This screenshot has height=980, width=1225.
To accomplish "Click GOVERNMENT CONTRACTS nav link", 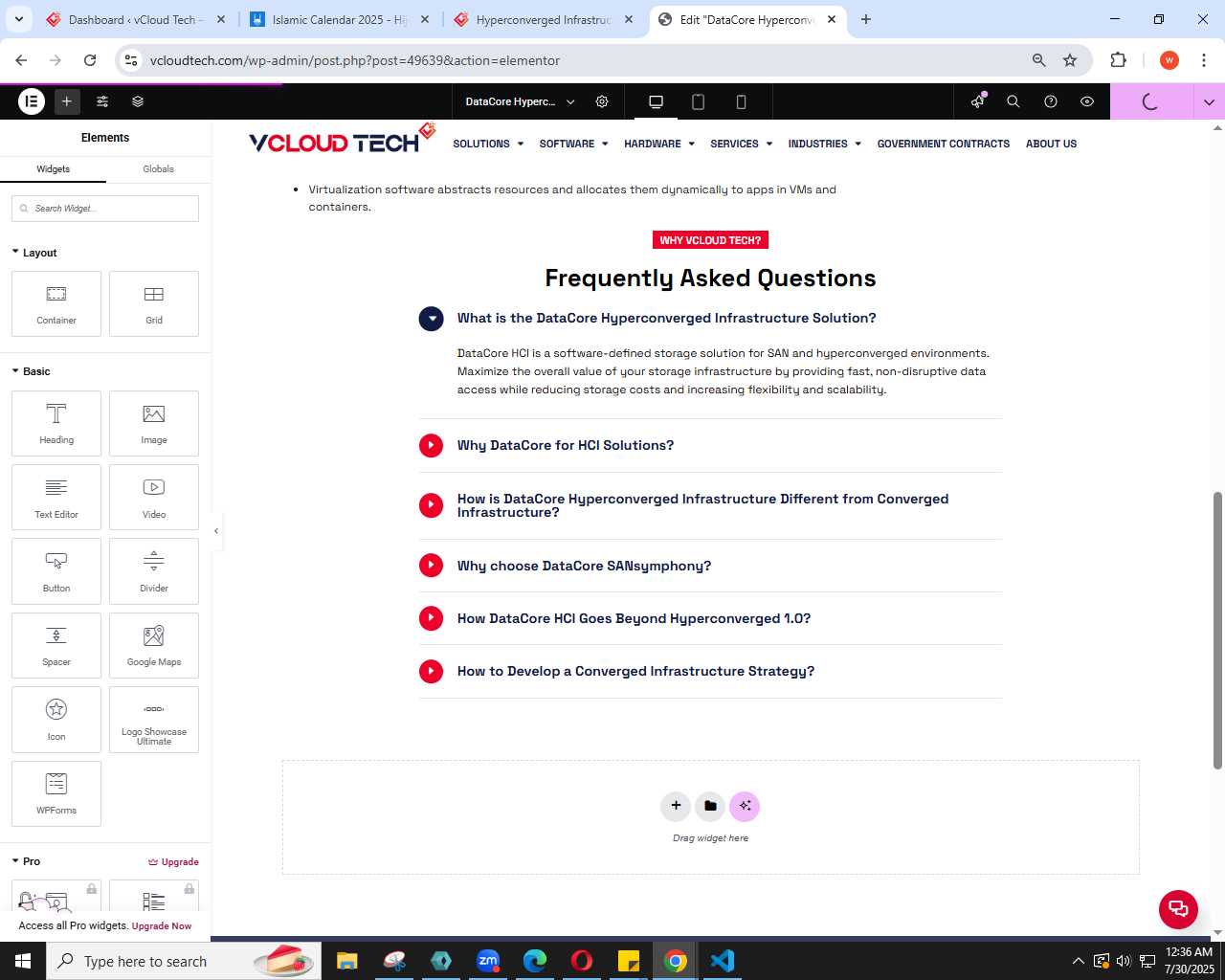I will [943, 144].
